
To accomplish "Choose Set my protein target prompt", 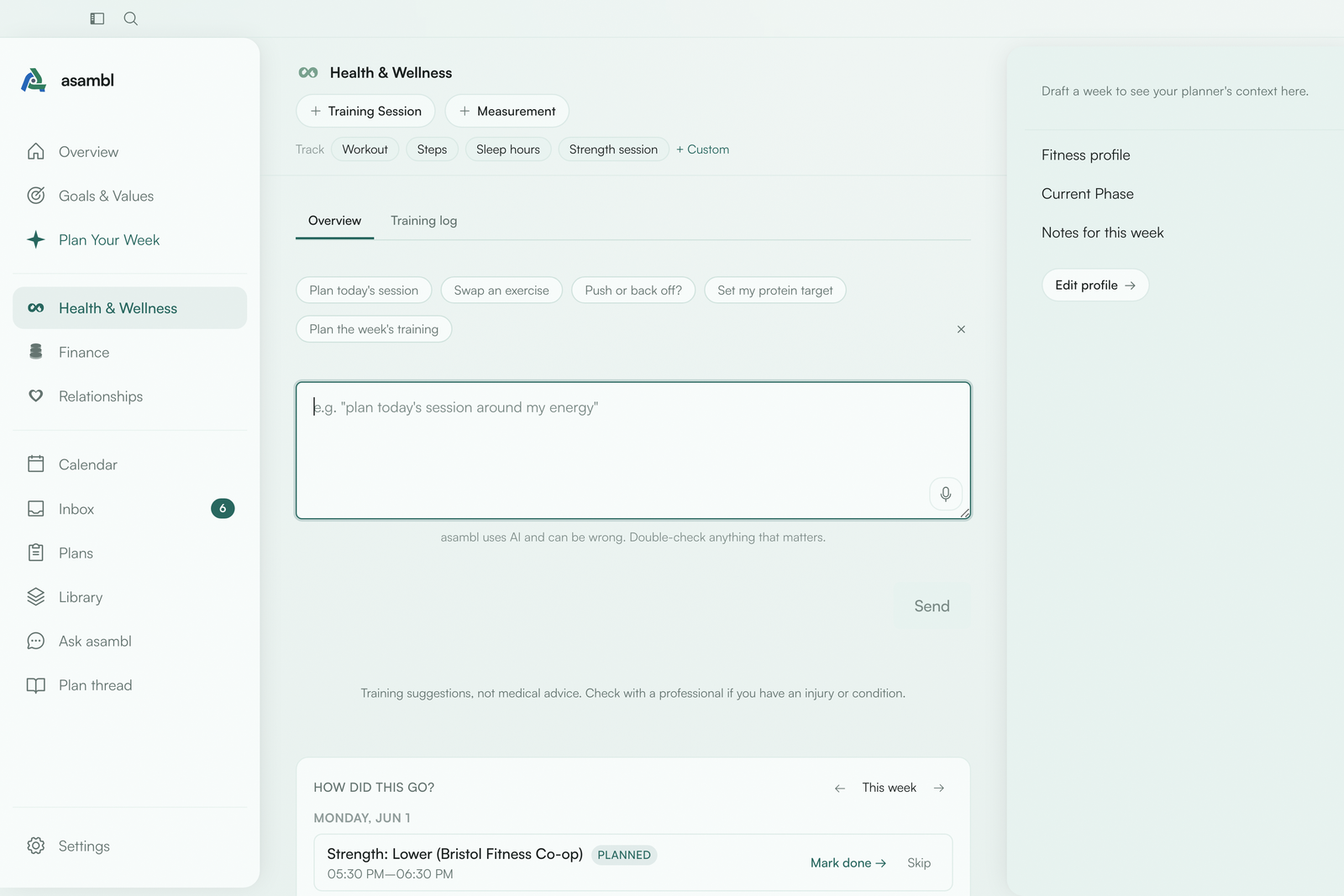I will coord(775,291).
